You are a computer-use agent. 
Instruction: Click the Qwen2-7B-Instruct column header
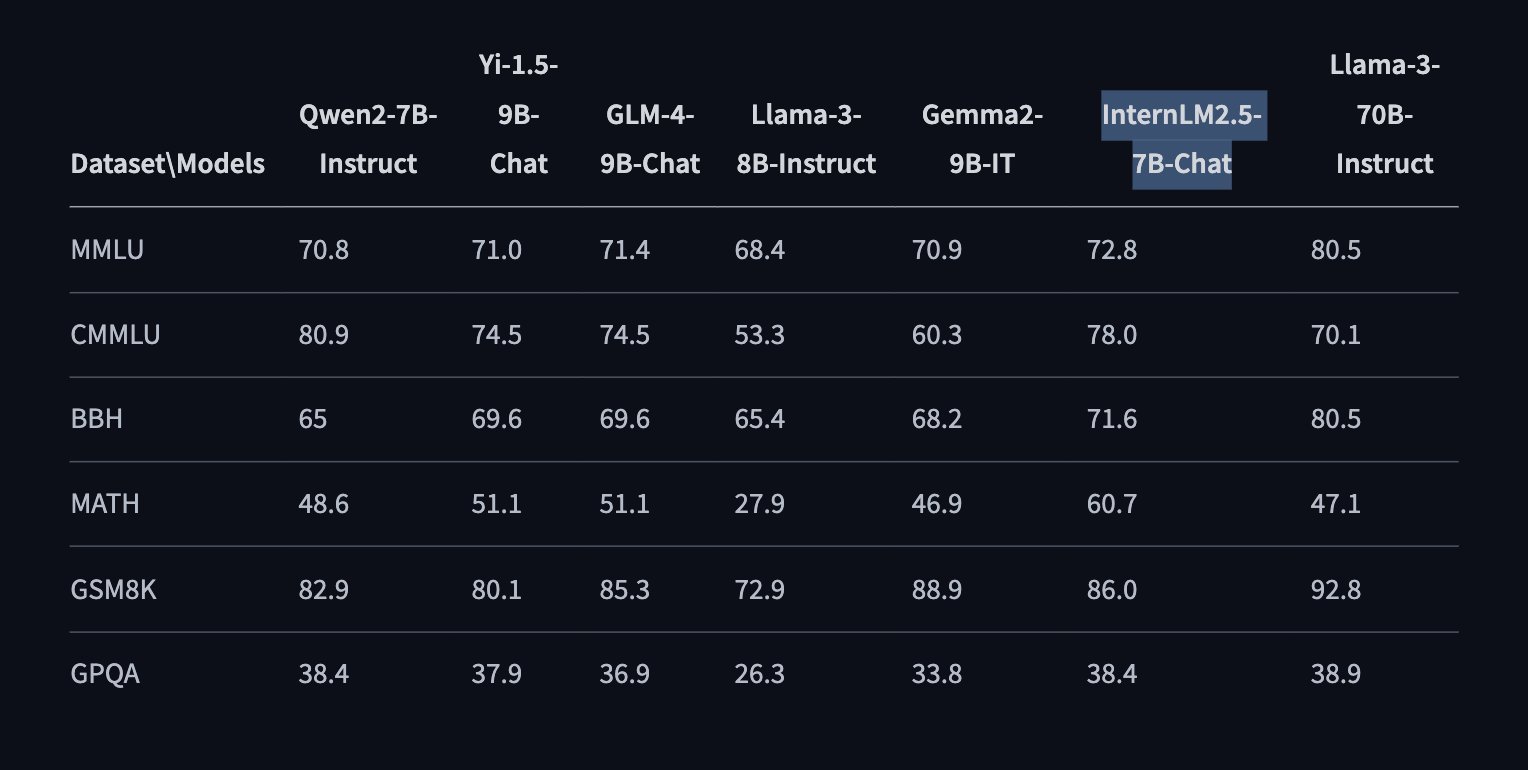click(368, 140)
